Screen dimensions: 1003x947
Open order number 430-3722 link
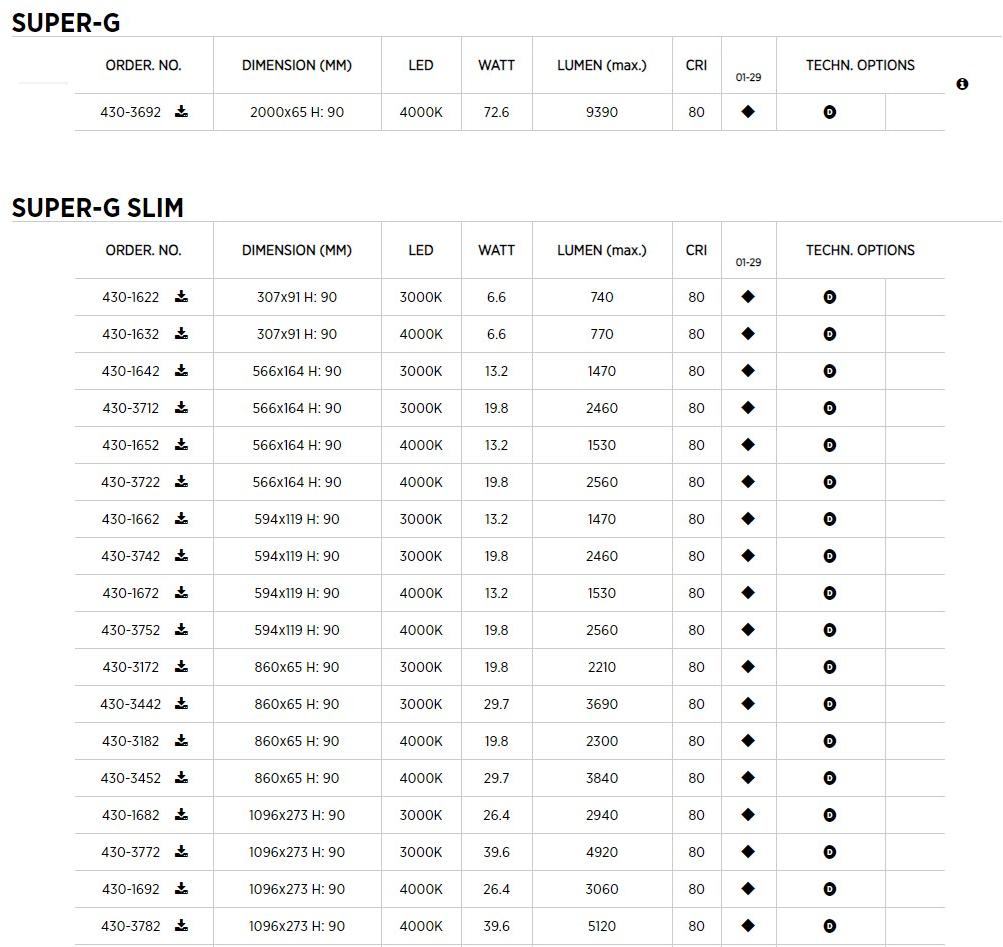130,482
